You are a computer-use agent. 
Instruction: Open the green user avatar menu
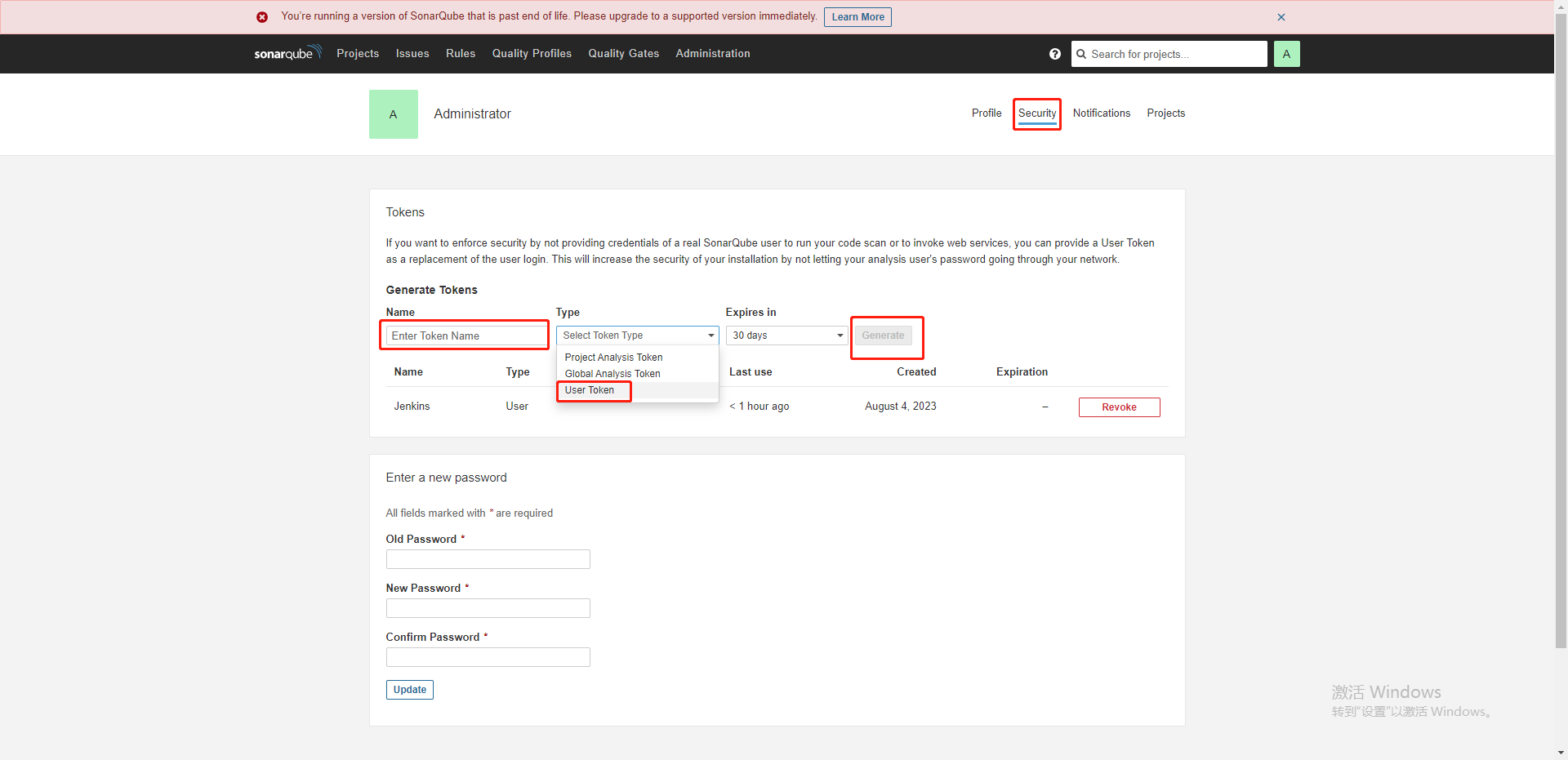point(1286,54)
